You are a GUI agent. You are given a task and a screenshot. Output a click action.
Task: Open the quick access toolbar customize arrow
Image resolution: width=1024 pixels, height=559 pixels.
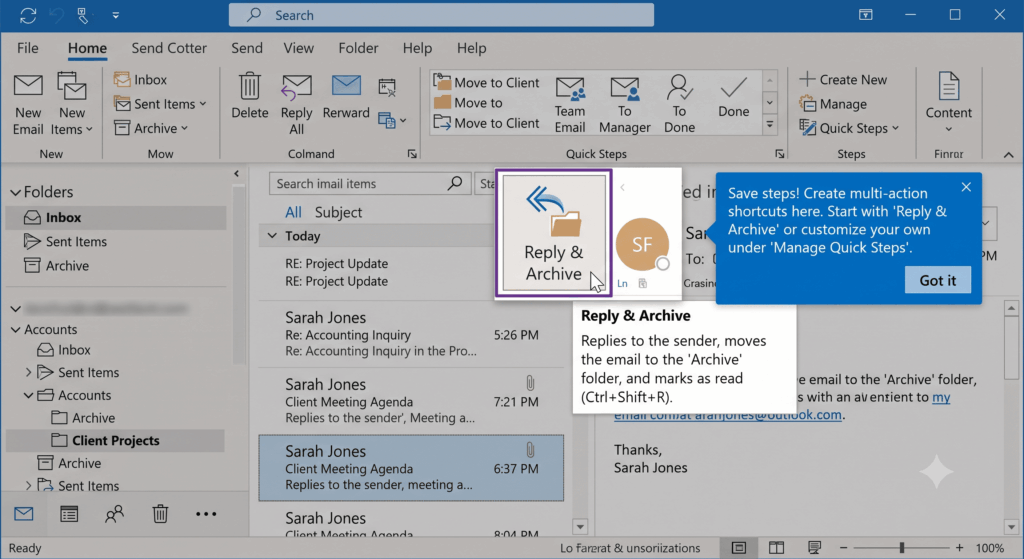116,15
